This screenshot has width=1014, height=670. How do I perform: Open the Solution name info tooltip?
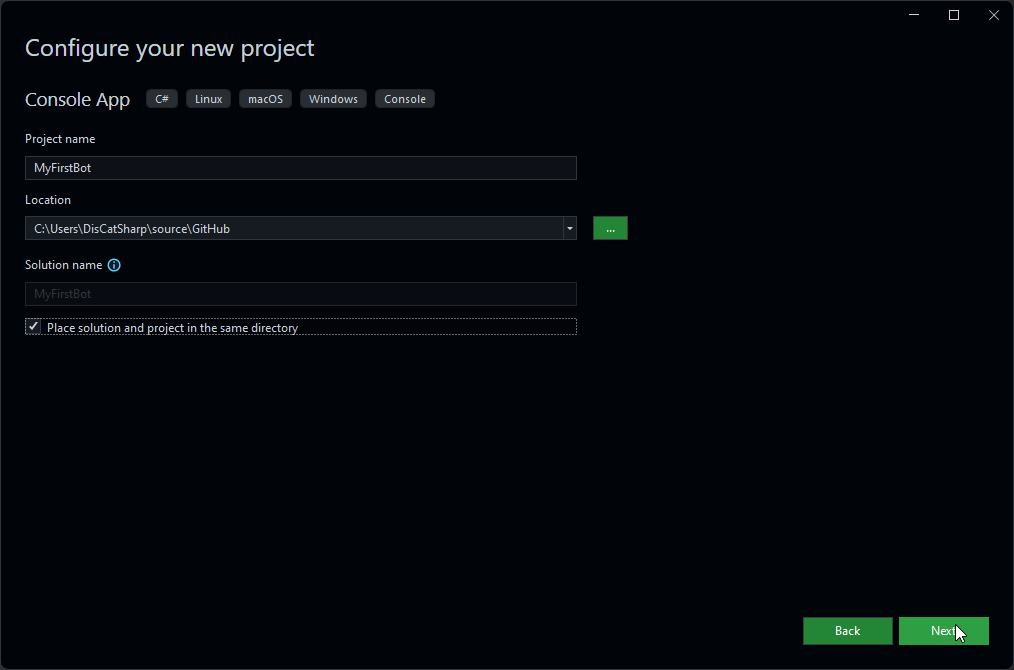click(113, 265)
